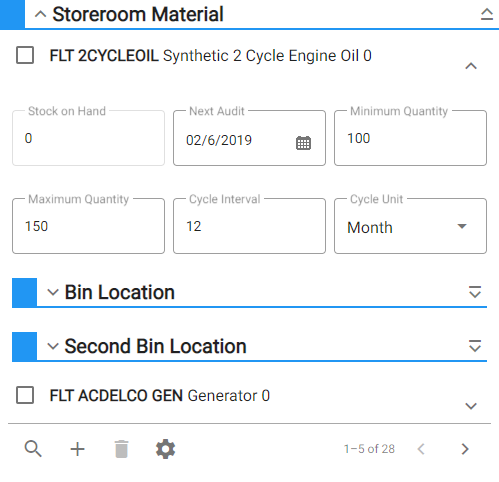Open the Next Audit calendar picker

coord(303,143)
